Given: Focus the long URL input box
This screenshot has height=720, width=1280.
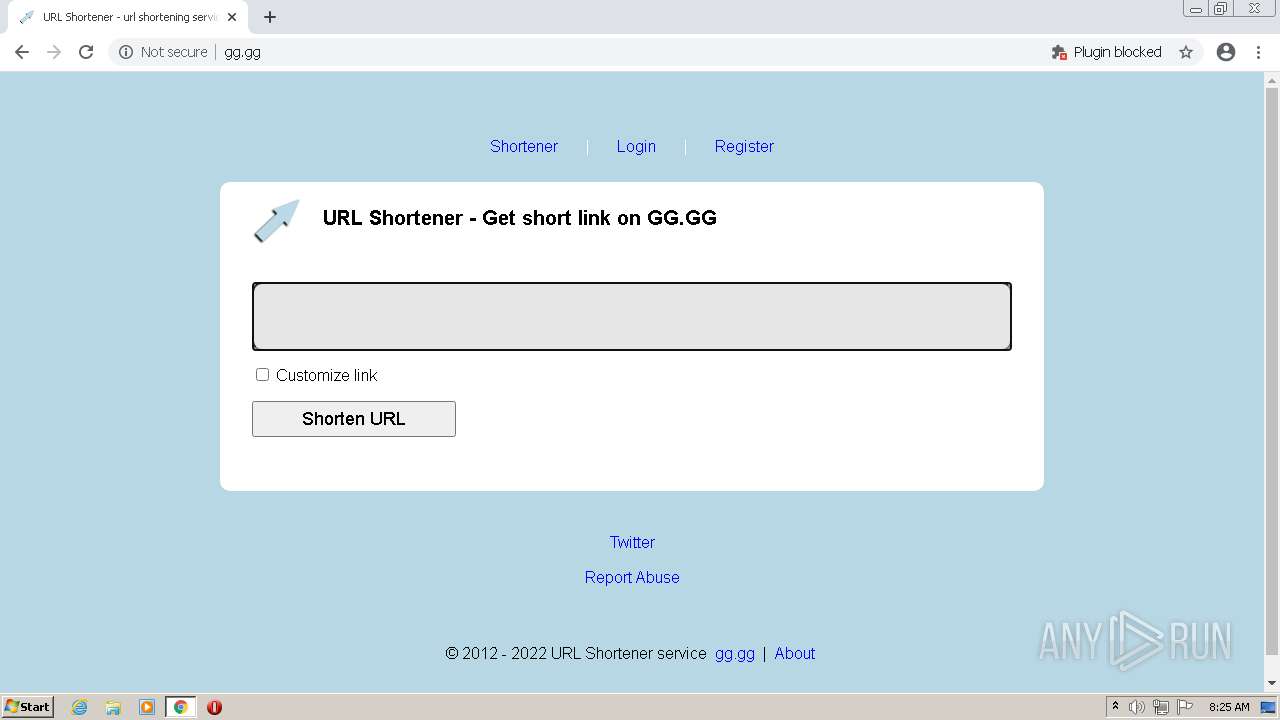Looking at the screenshot, I should tap(632, 317).
